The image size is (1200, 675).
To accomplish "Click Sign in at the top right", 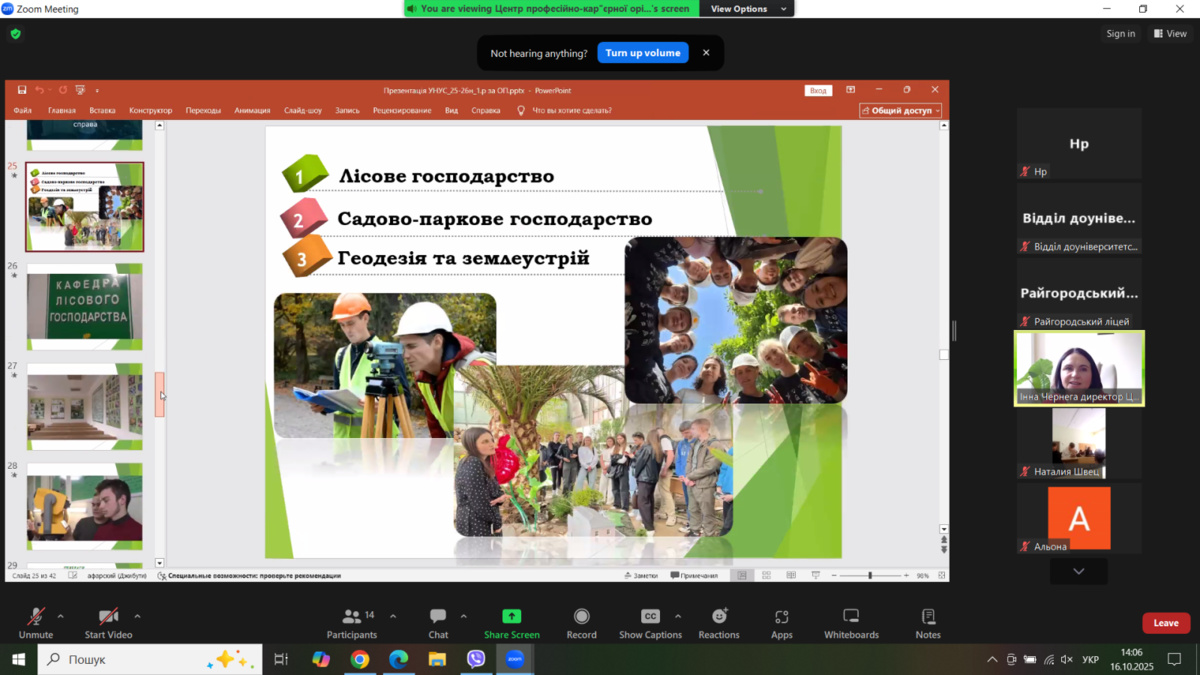I will point(1120,34).
